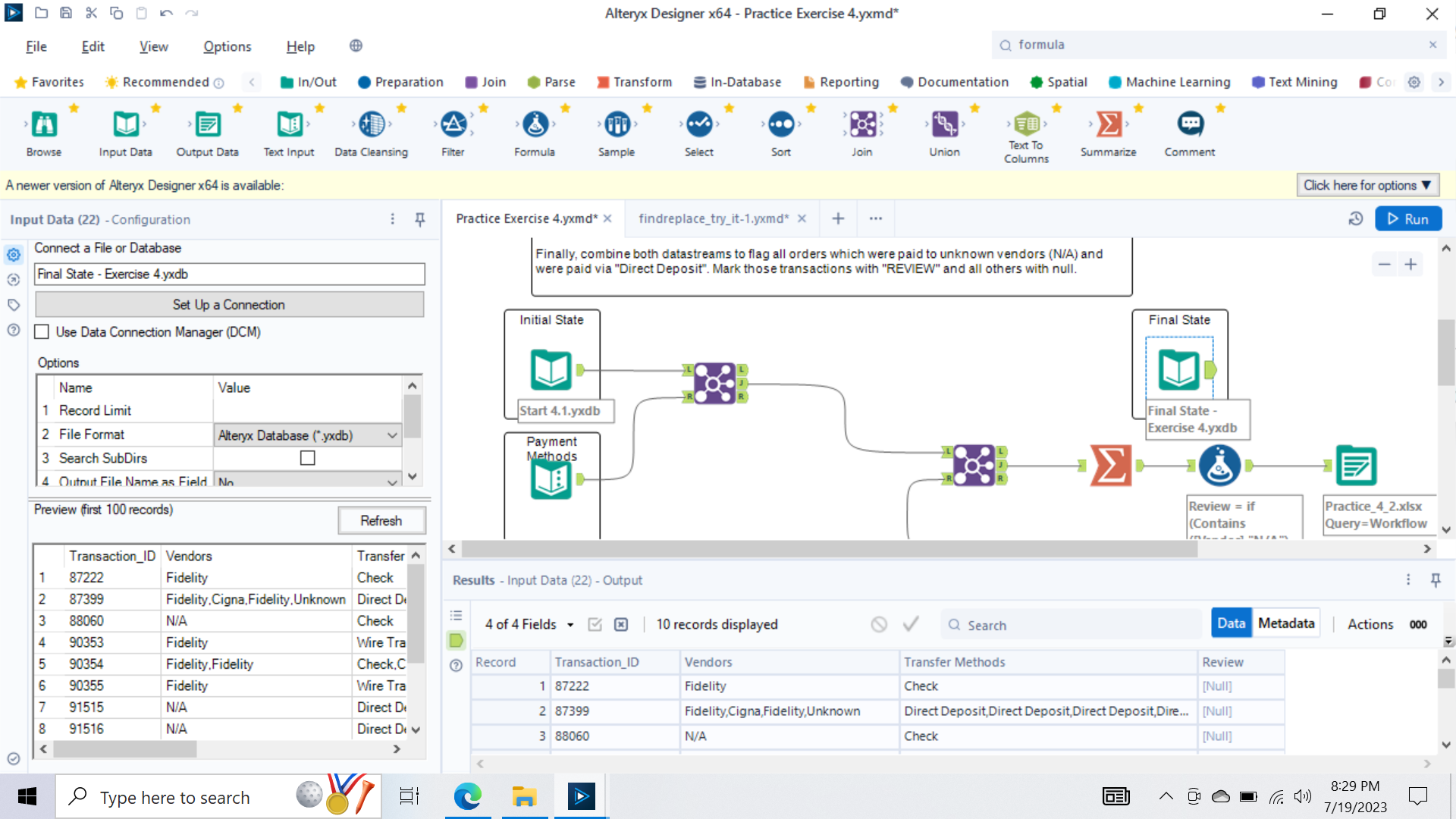Select the Sample tool icon

click(x=617, y=124)
